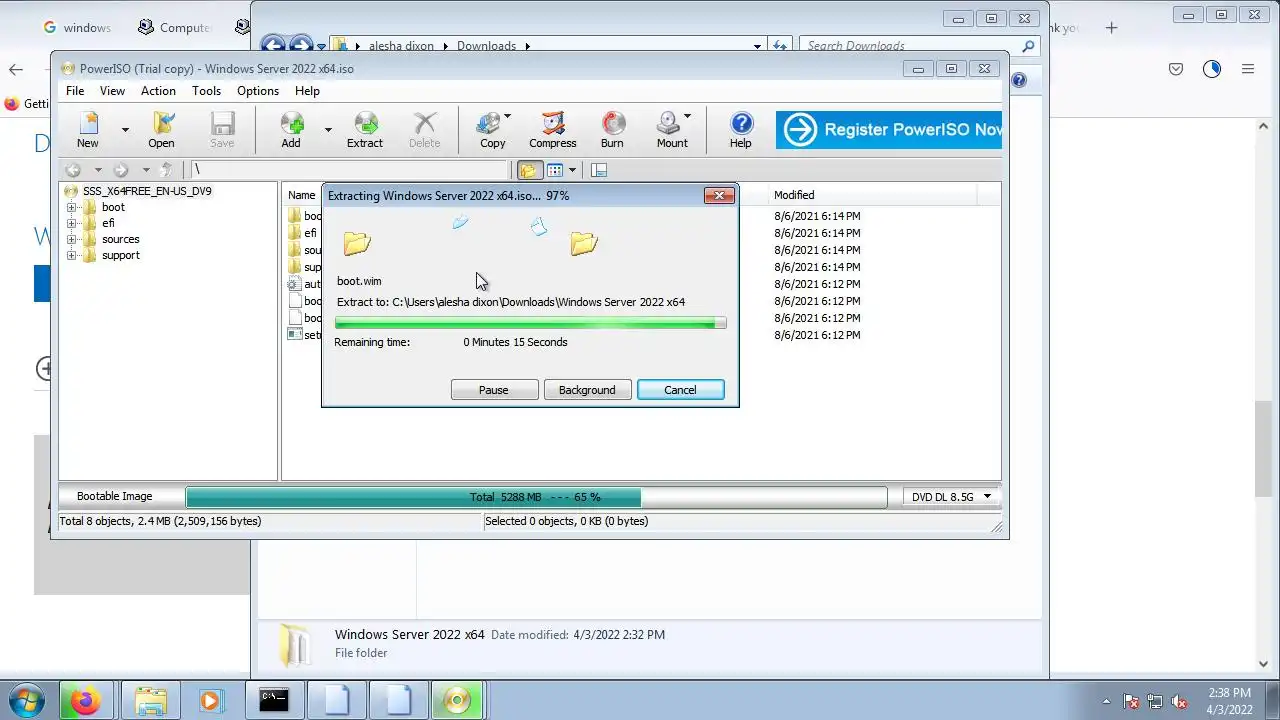The height and width of the screenshot is (720, 1280).
Task: Open the File menu
Action: point(75,91)
